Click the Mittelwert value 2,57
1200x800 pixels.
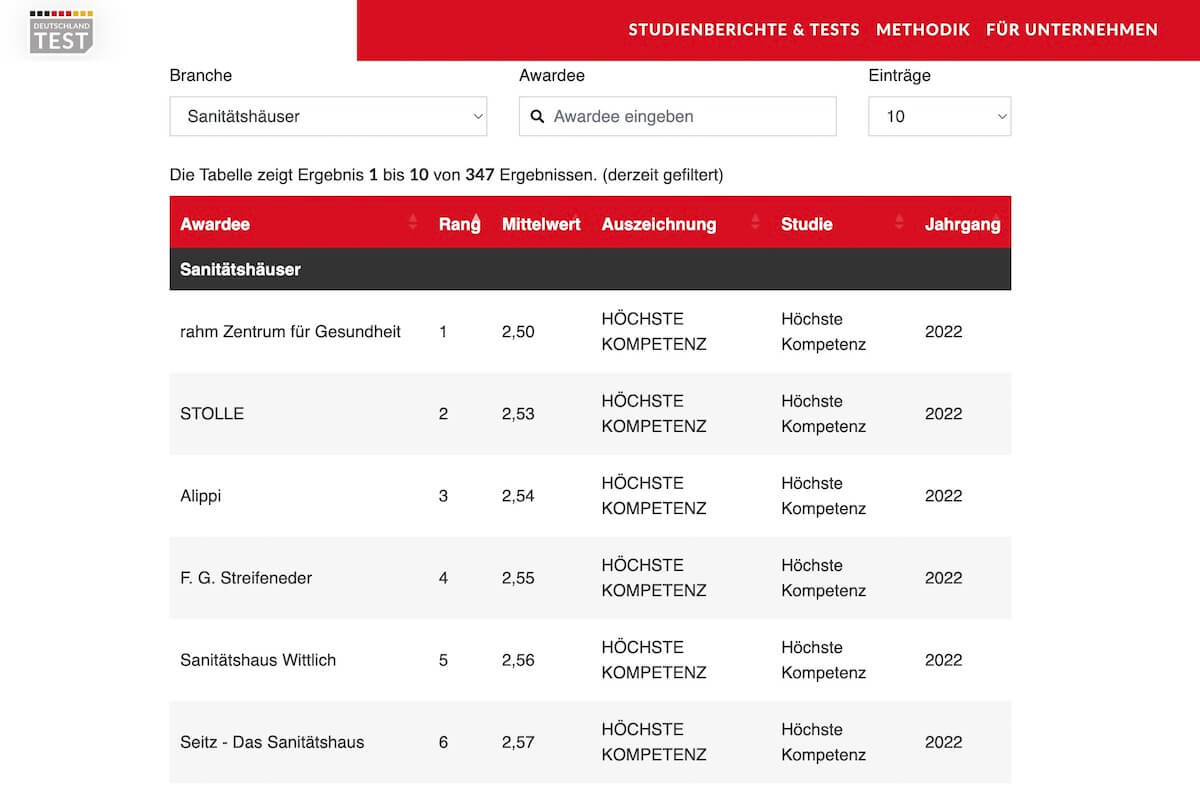point(518,741)
